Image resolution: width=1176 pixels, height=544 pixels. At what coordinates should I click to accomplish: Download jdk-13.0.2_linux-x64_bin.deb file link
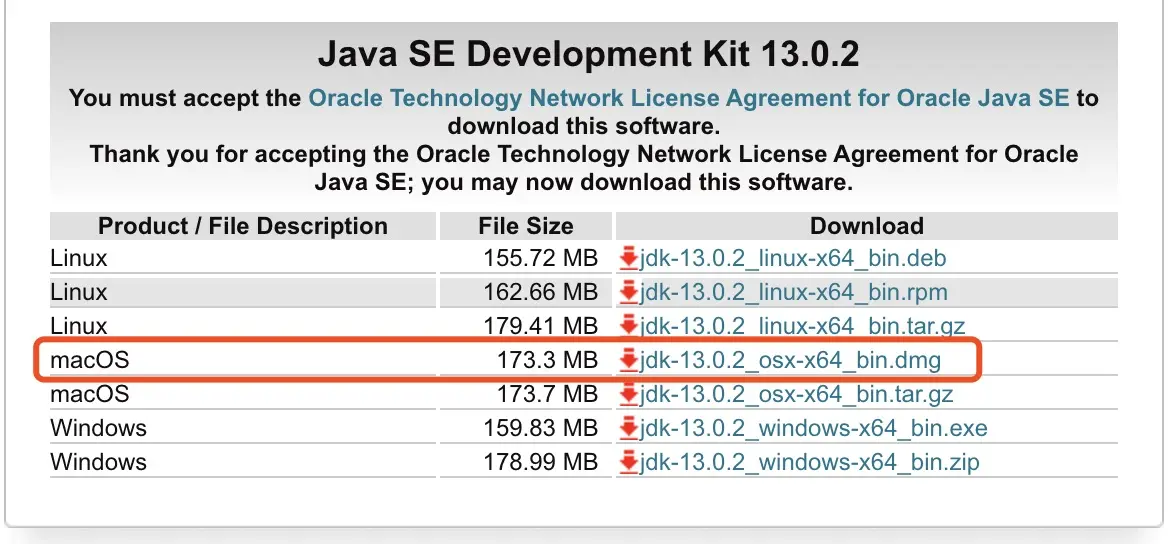(793, 259)
